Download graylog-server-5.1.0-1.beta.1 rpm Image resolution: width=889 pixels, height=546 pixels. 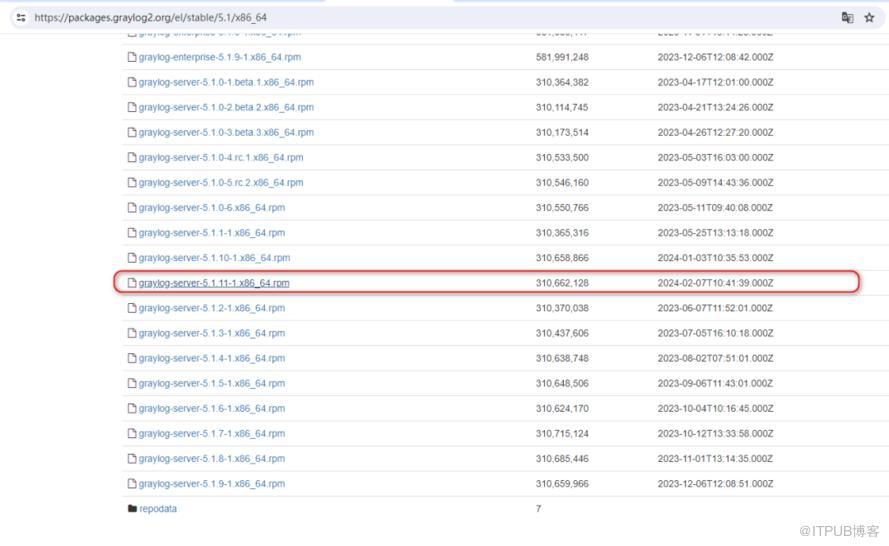tap(226, 82)
